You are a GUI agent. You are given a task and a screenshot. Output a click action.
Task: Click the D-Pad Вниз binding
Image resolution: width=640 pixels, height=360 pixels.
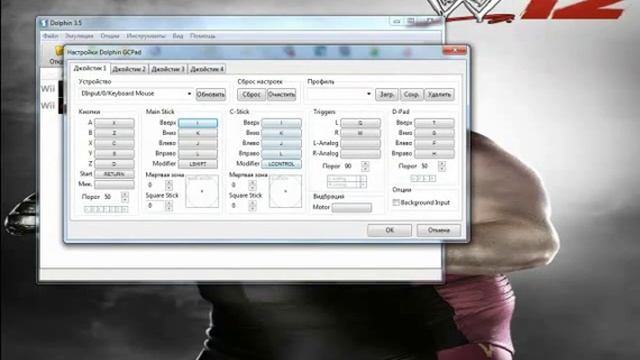point(434,133)
